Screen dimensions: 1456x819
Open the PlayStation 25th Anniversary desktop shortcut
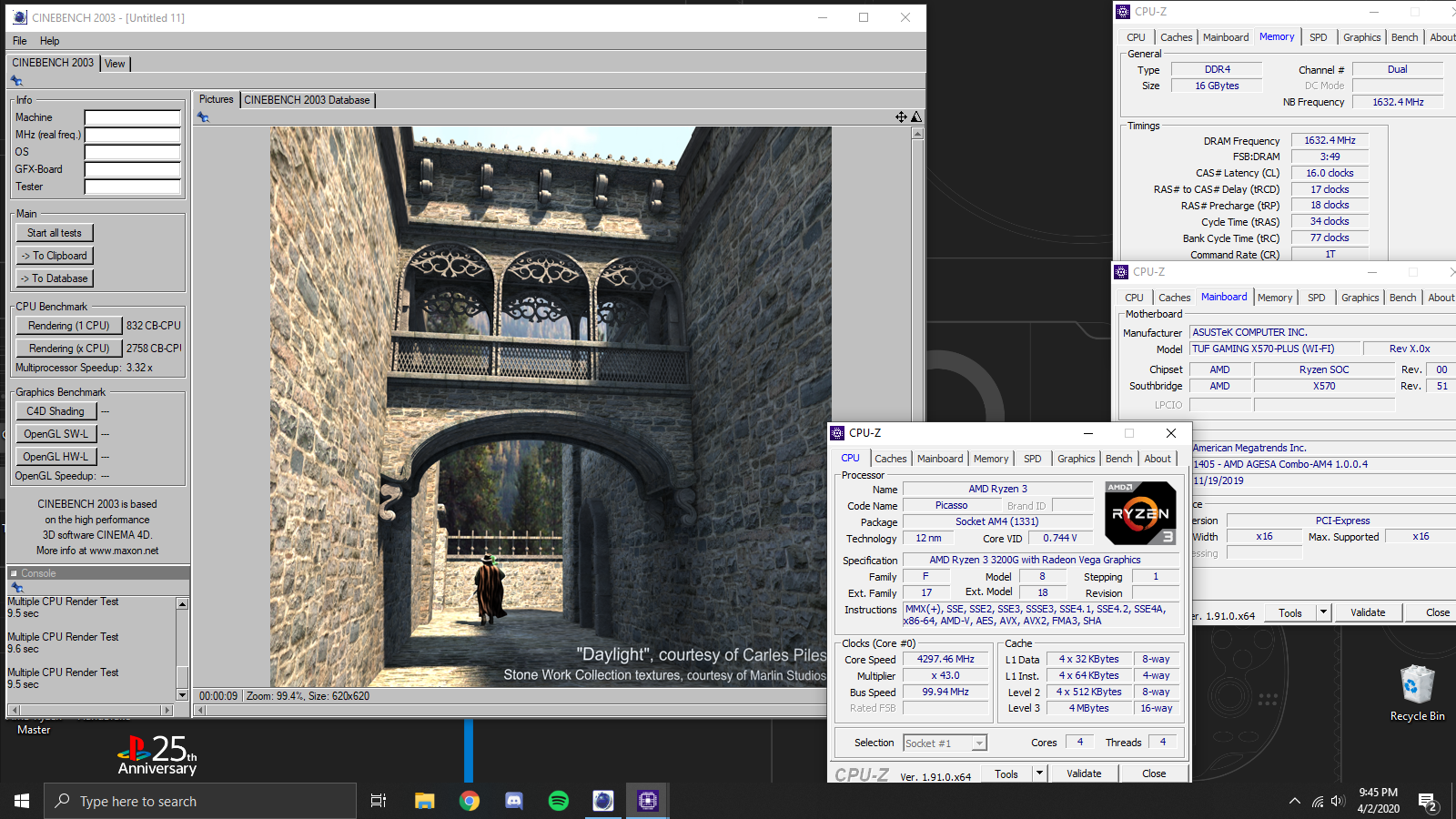point(157,755)
